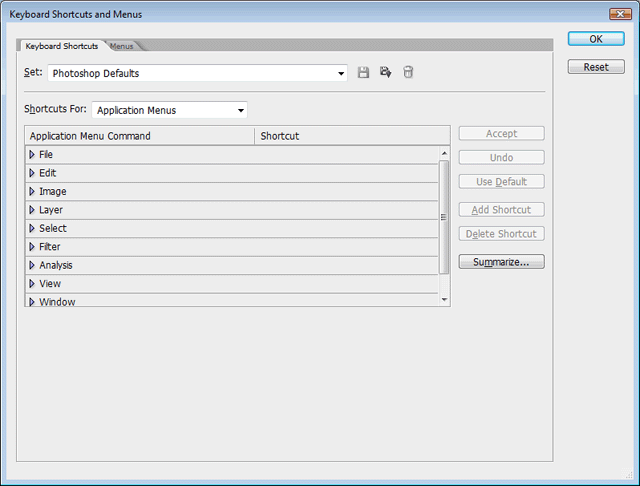640x486 pixels.
Task: Select the Keyboard Shortcuts tab
Action: (x=62, y=46)
